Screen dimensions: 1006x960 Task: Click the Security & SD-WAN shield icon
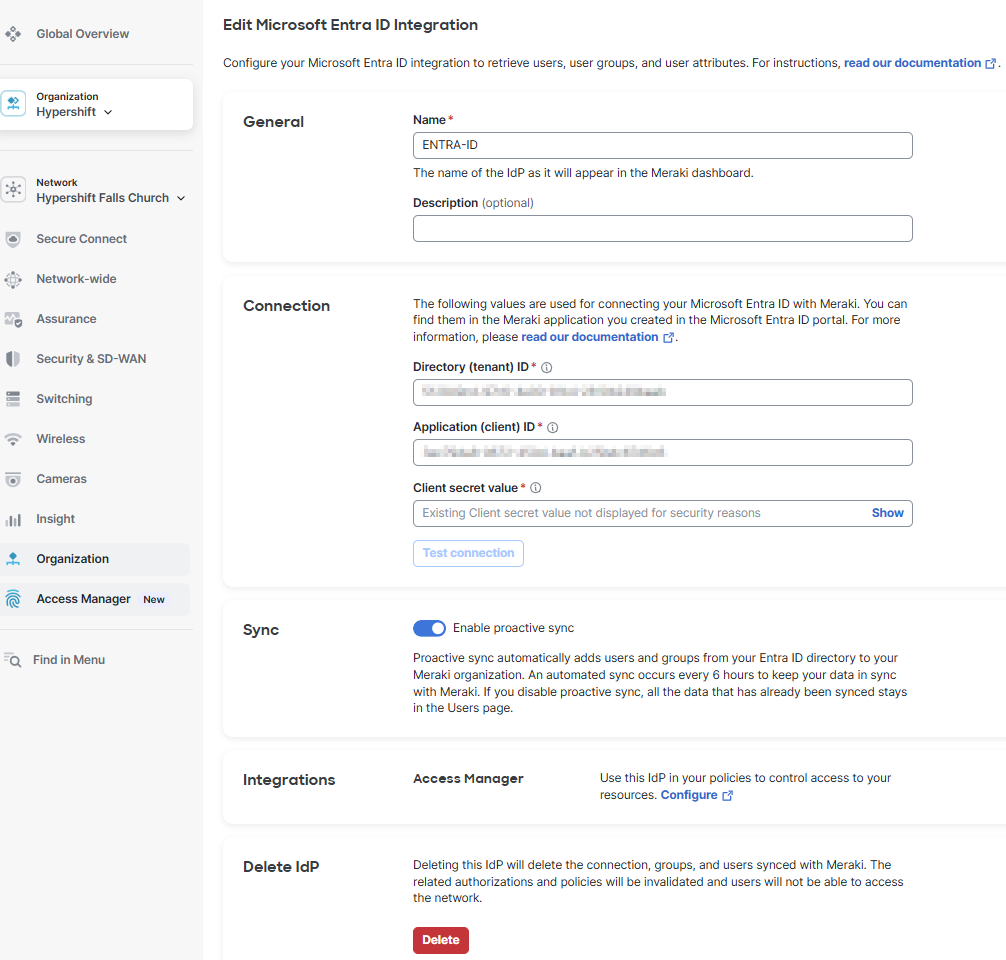point(13,359)
